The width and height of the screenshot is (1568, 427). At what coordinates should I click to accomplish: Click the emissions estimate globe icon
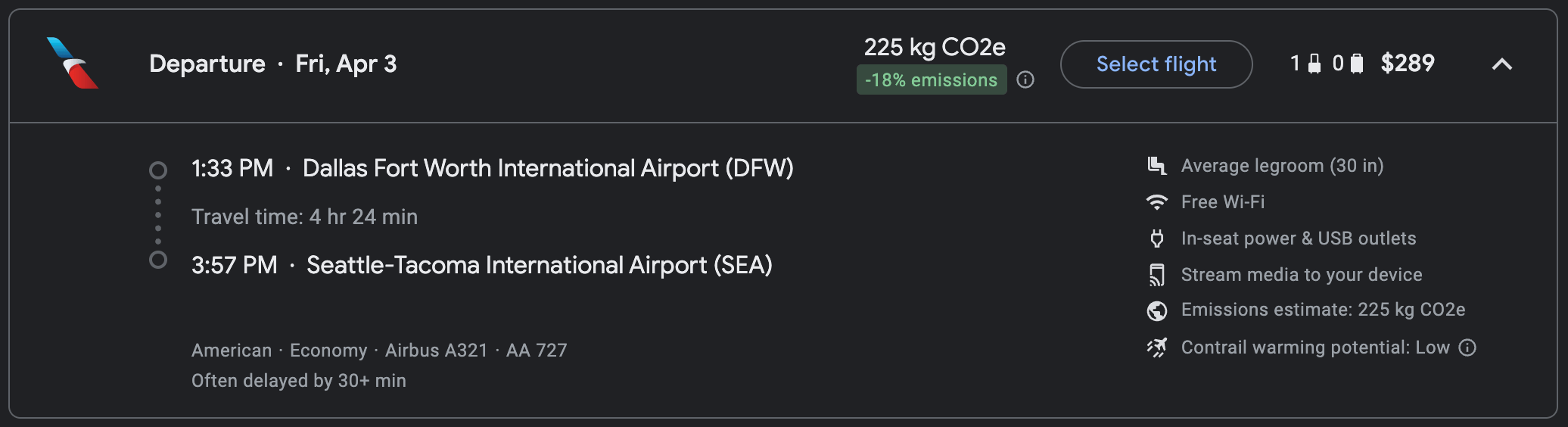1156,310
